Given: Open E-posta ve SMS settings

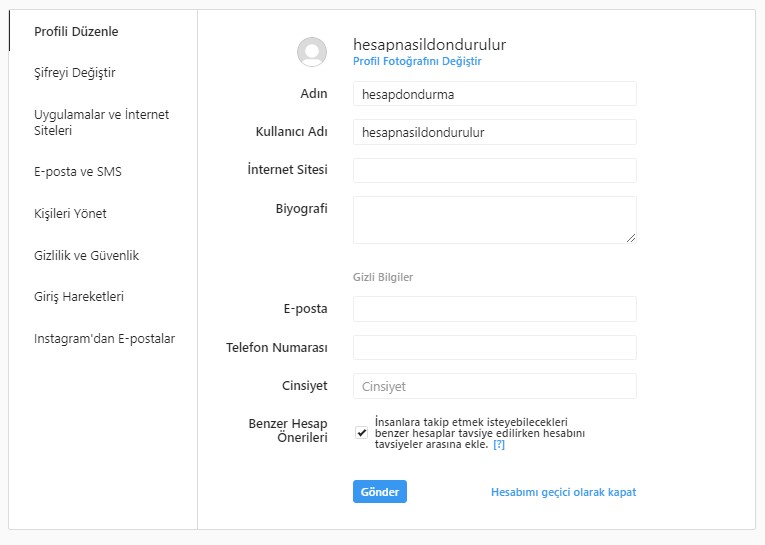Looking at the screenshot, I should [78, 172].
